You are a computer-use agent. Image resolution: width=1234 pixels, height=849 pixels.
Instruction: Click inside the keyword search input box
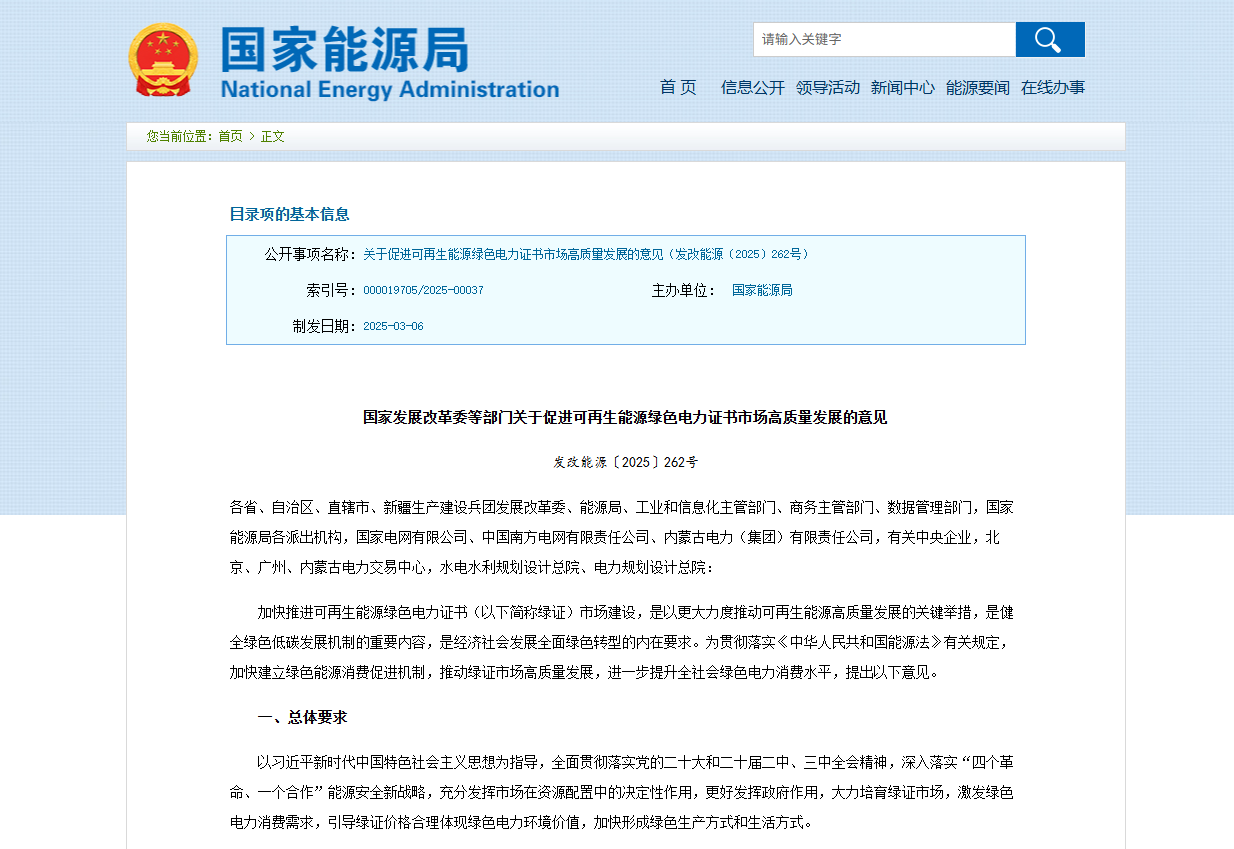point(884,39)
